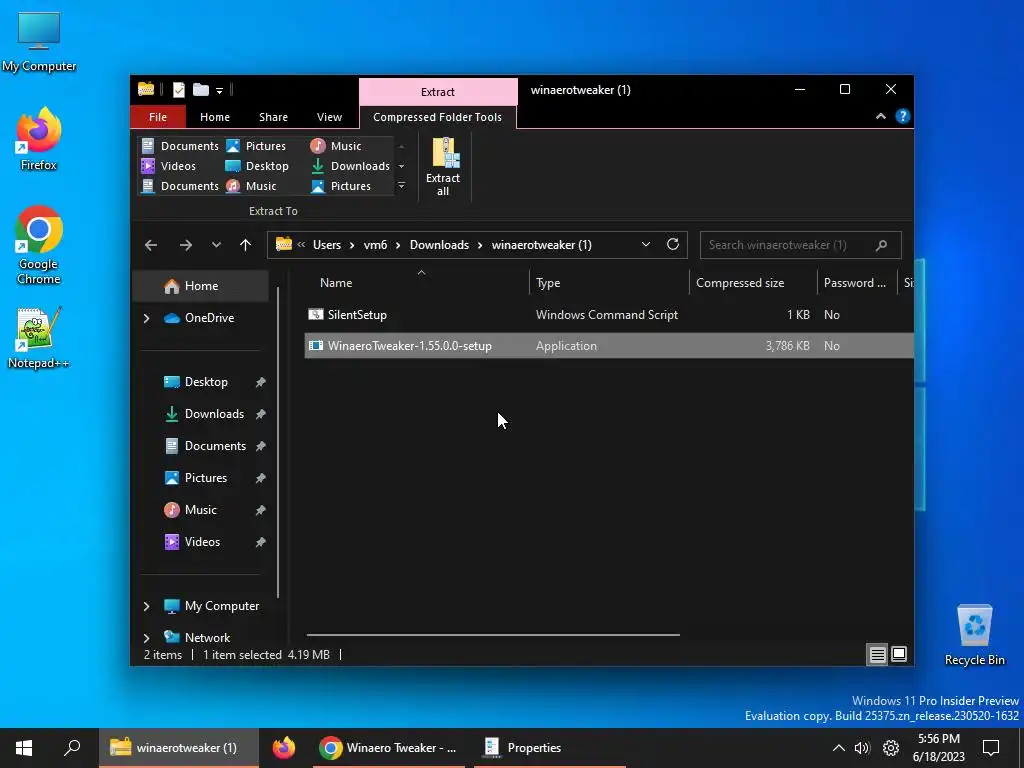Open the Windows Start menu
Screen dimensions: 1024x768
(x=24, y=748)
